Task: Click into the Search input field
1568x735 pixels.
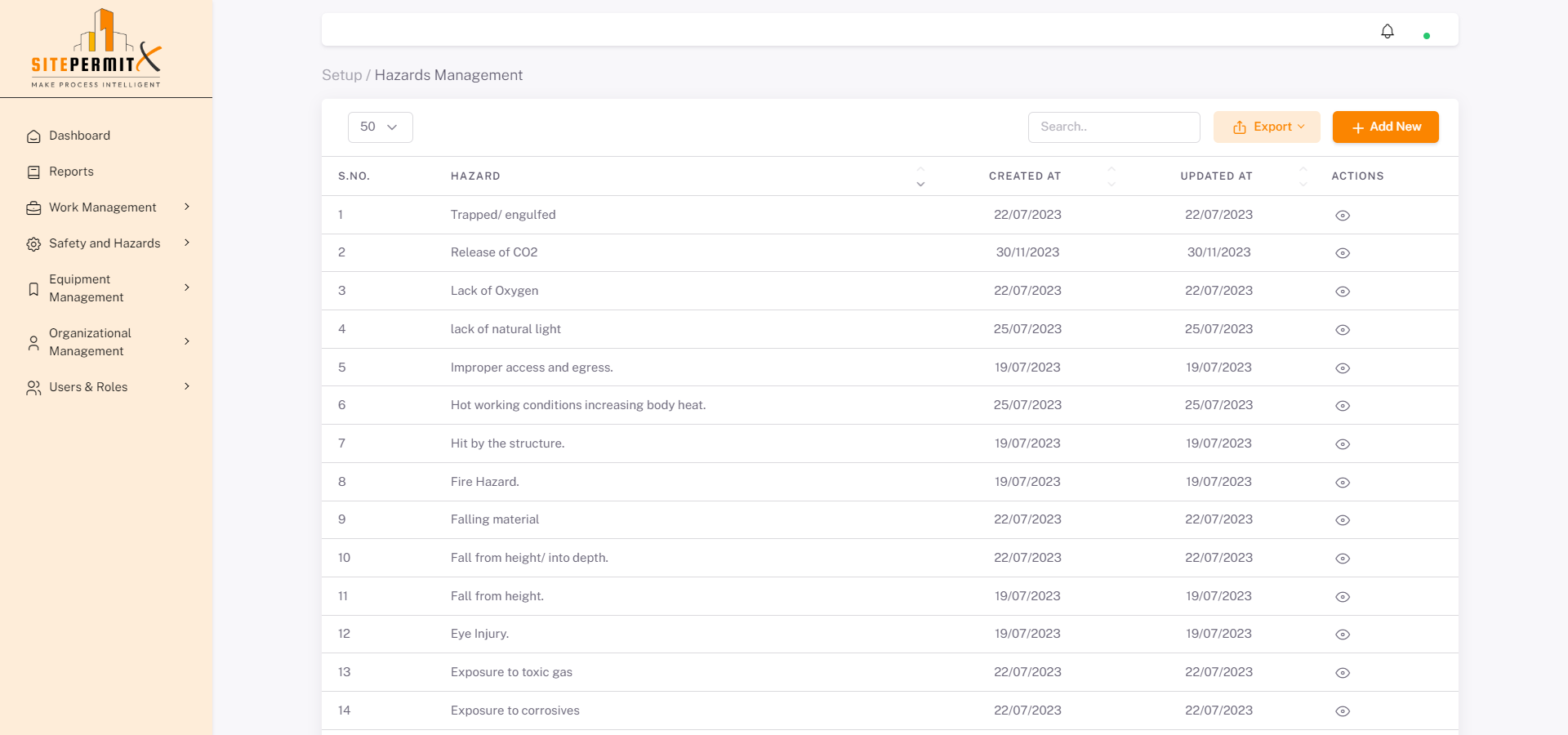Action: [x=1113, y=127]
